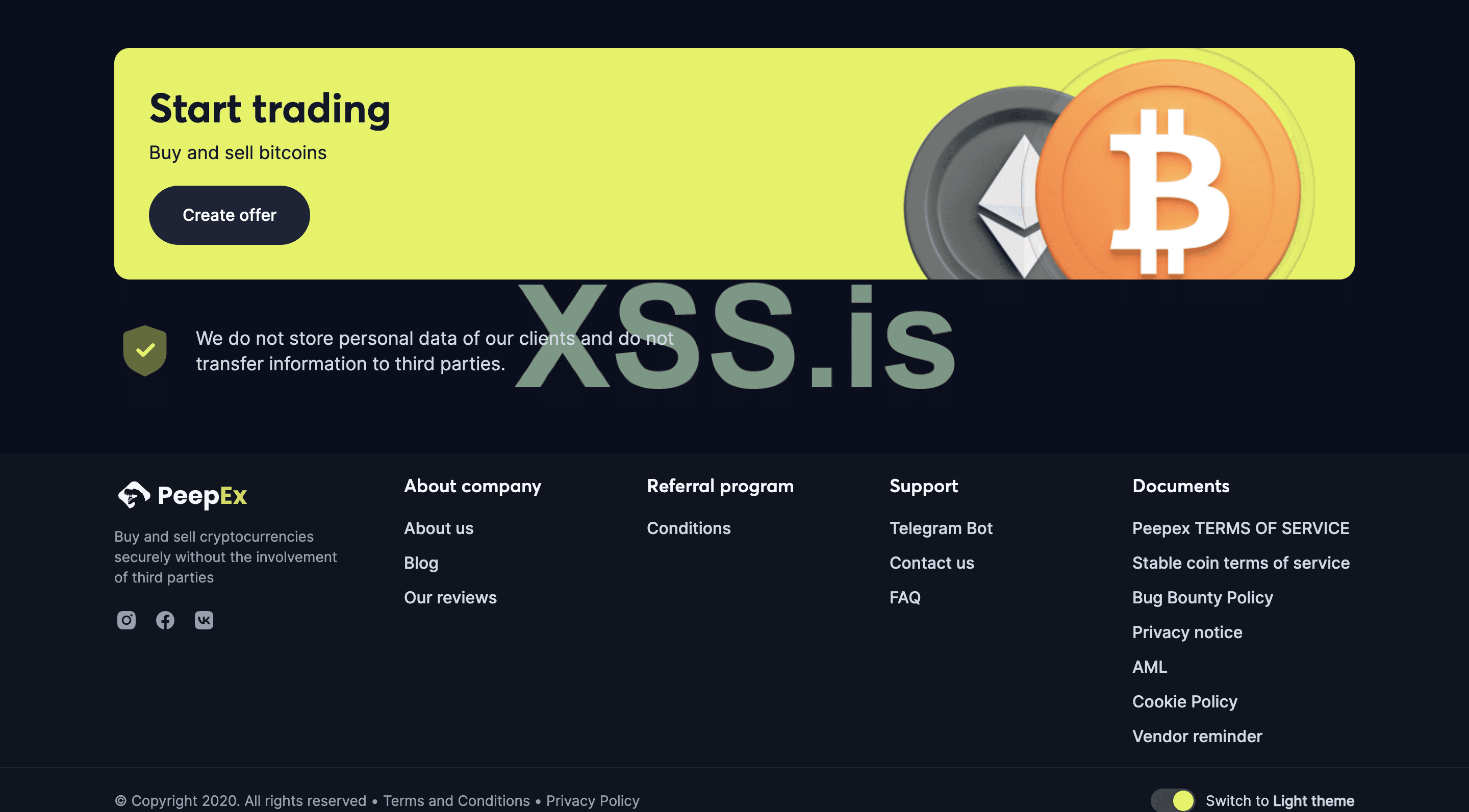
Task: View the Cookie Policy document
Action: [1184, 701]
